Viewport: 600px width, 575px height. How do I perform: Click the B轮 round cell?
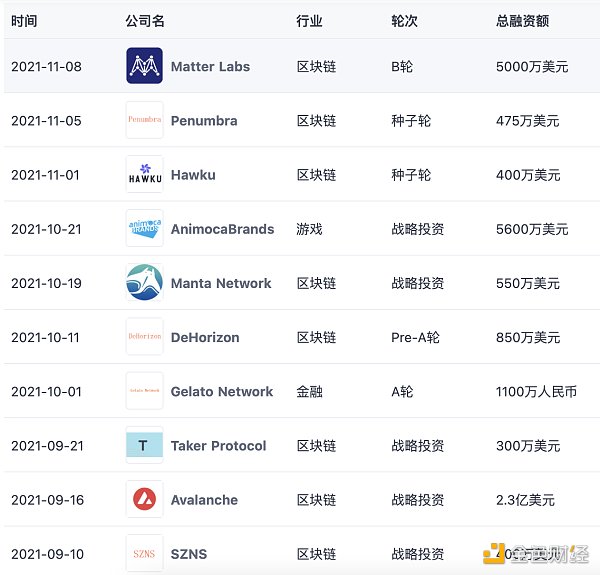pyautogui.click(x=402, y=67)
